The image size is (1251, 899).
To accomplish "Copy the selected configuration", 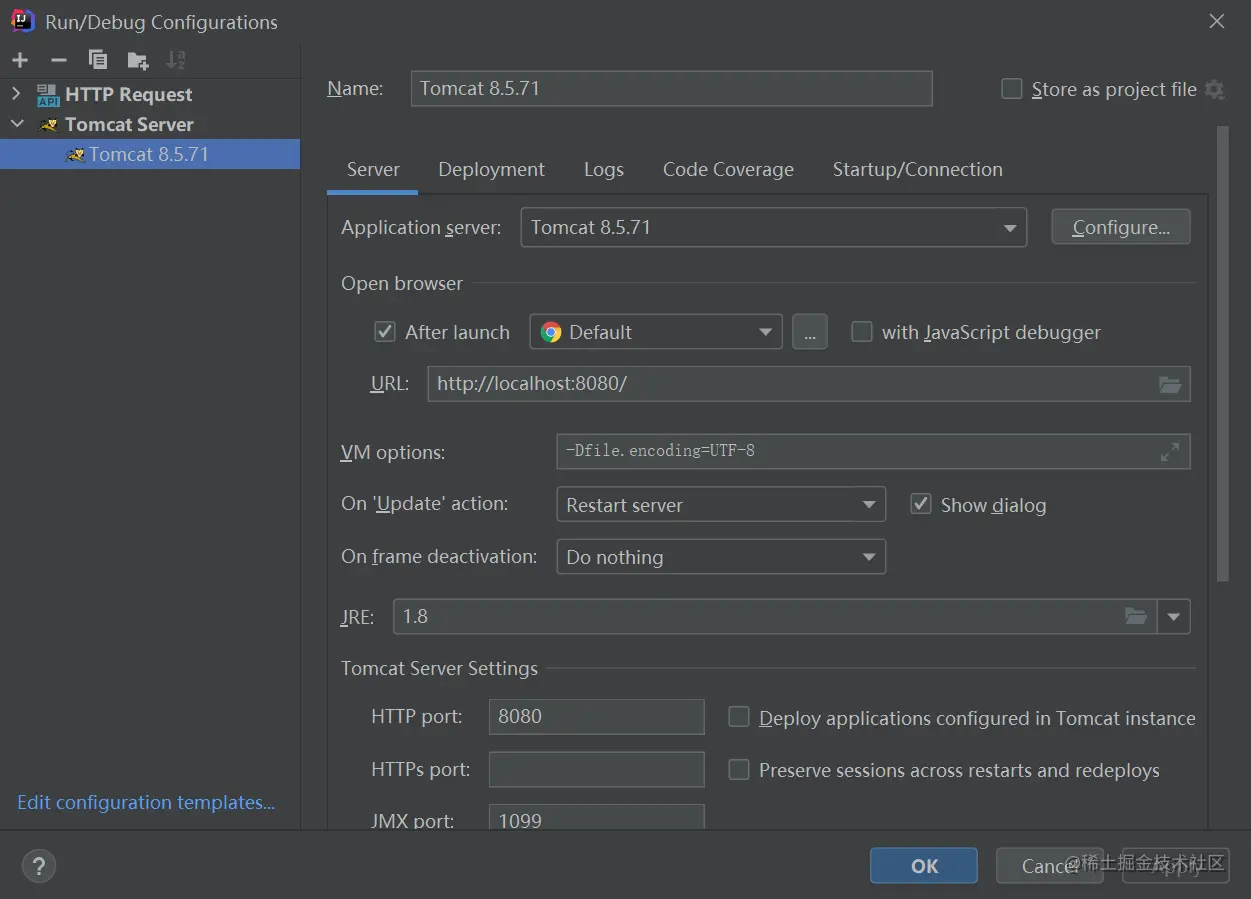I will point(98,60).
